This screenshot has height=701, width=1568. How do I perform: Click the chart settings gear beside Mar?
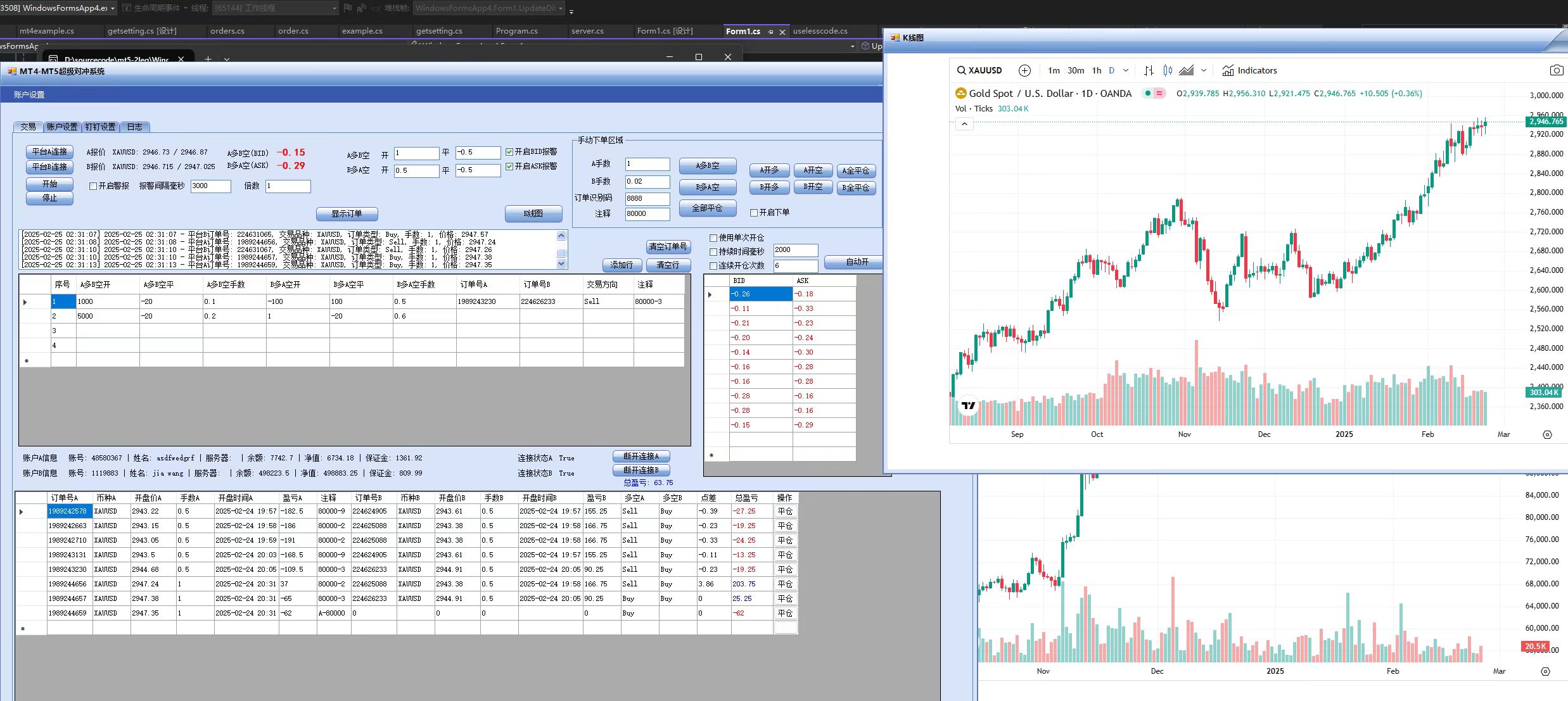(1547, 434)
